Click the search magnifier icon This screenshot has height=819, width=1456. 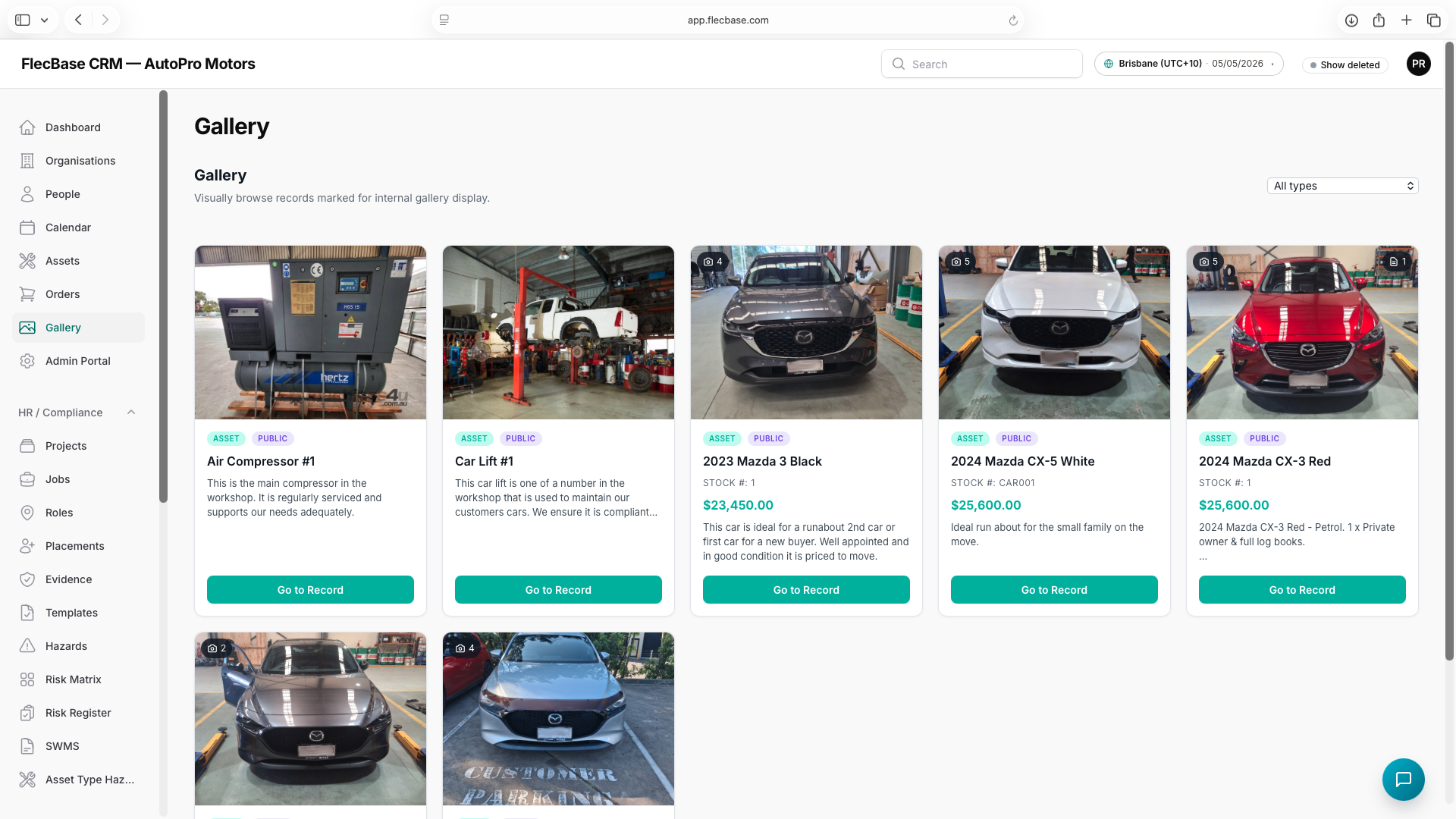[899, 64]
